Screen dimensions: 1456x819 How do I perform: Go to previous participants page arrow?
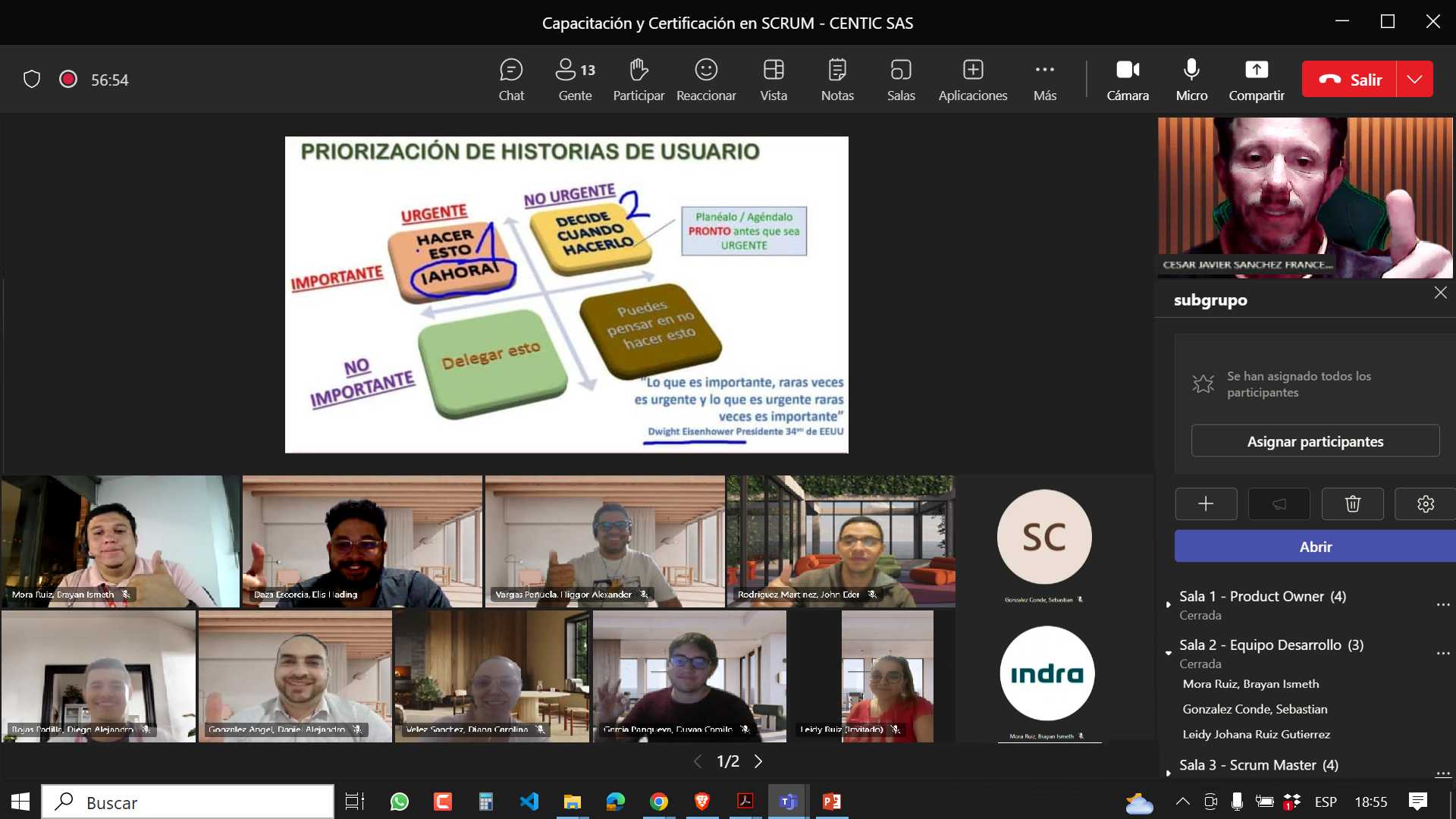click(697, 761)
